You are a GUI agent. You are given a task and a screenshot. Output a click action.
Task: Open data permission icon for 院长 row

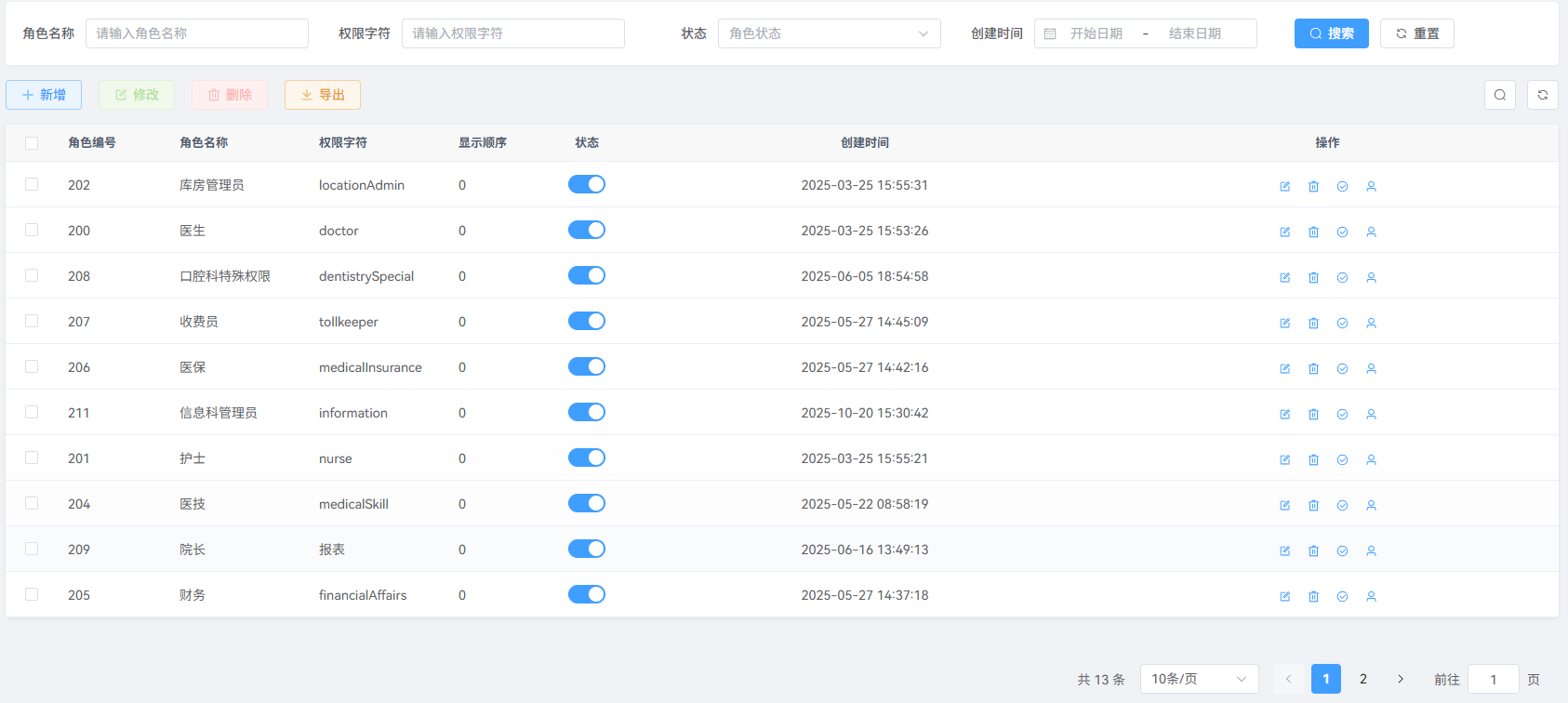coord(1342,550)
